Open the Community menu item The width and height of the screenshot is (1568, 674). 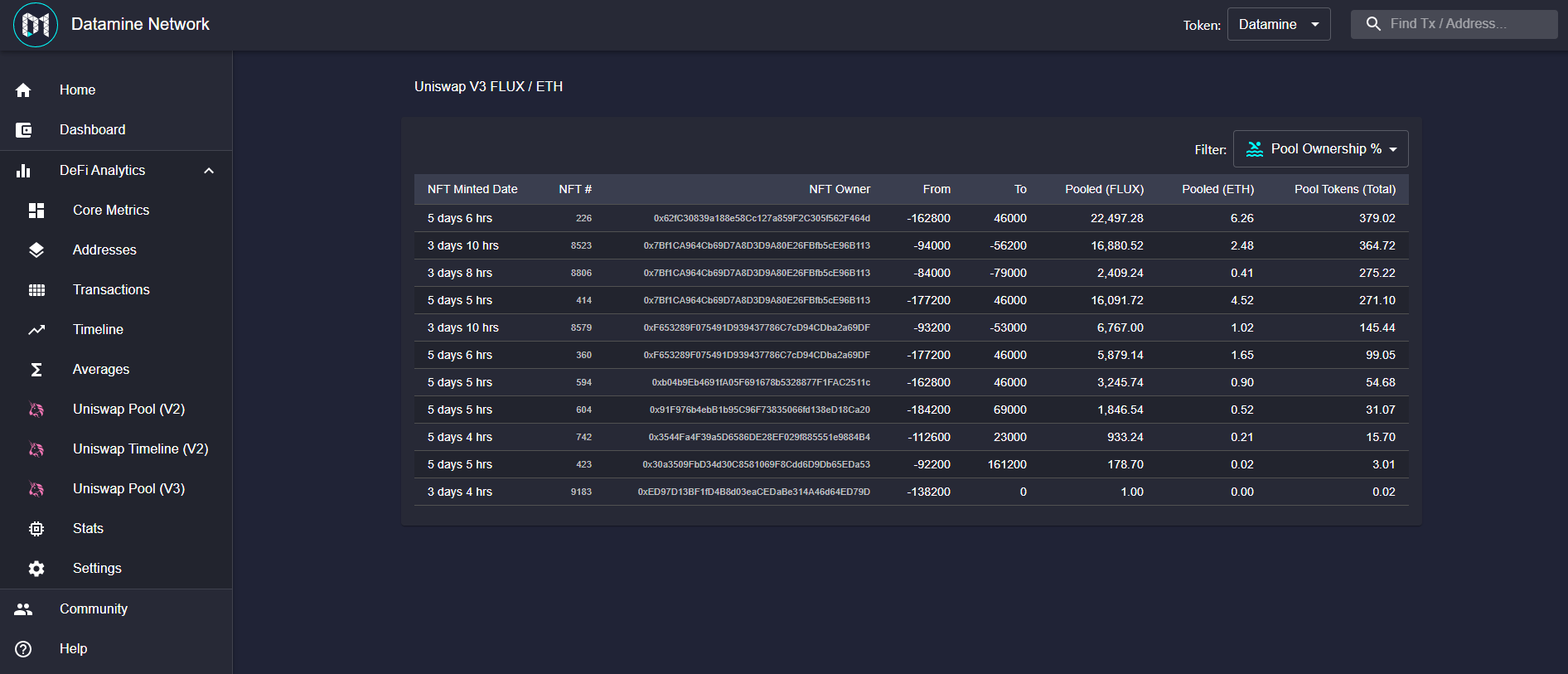click(x=116, y=609)
